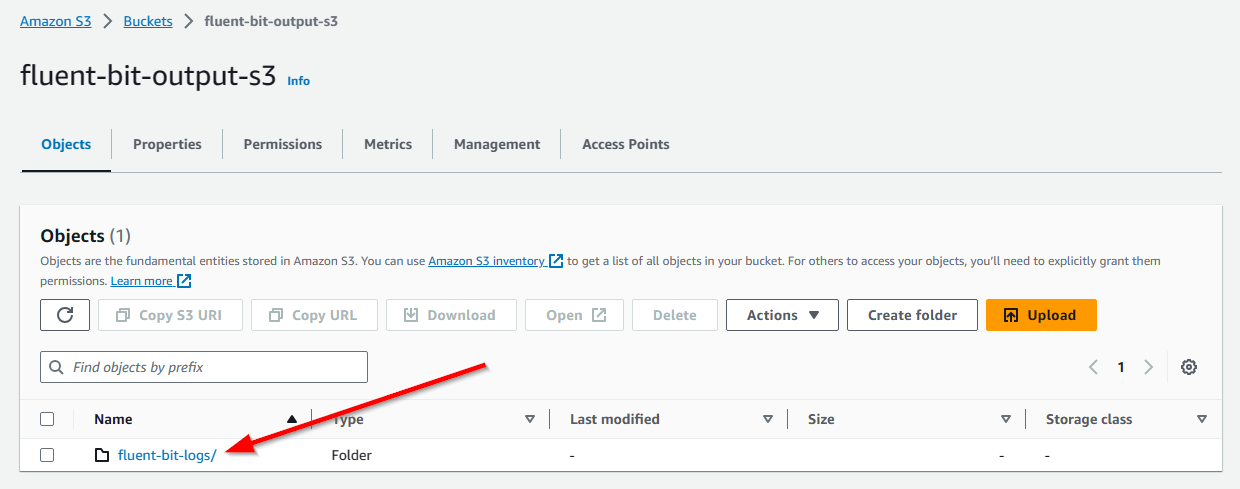1240x489 pixels.
Task: Go to previous page arrow
Action: point(1094,367)
